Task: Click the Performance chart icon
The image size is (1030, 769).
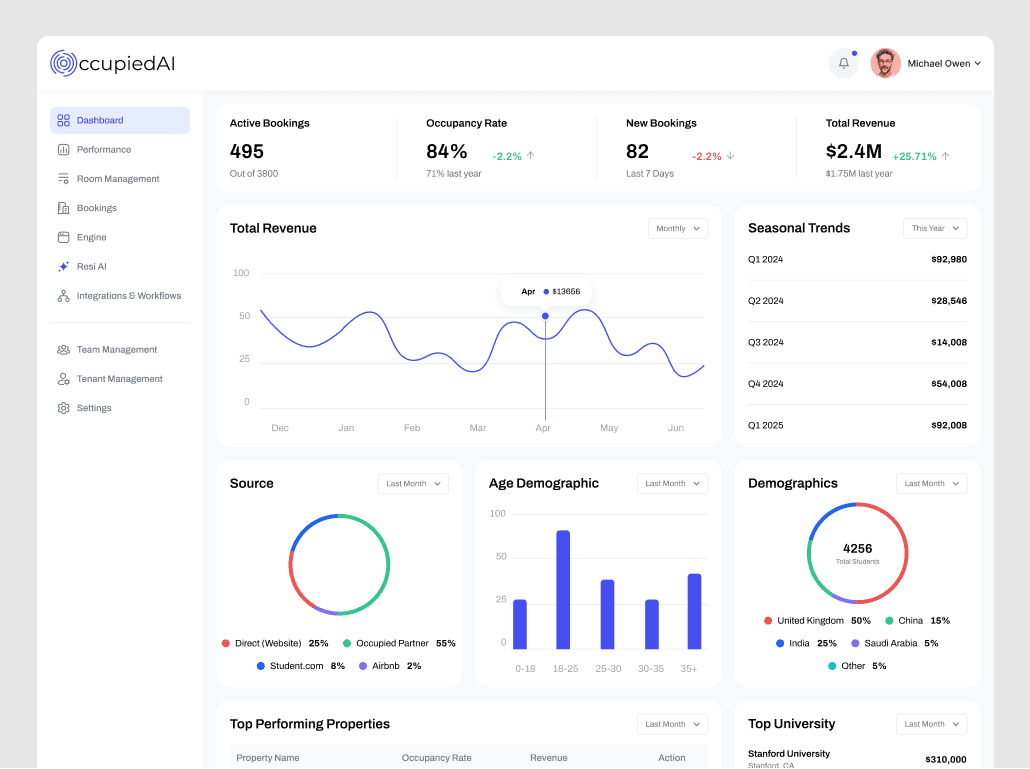Action: pos(64,150)
